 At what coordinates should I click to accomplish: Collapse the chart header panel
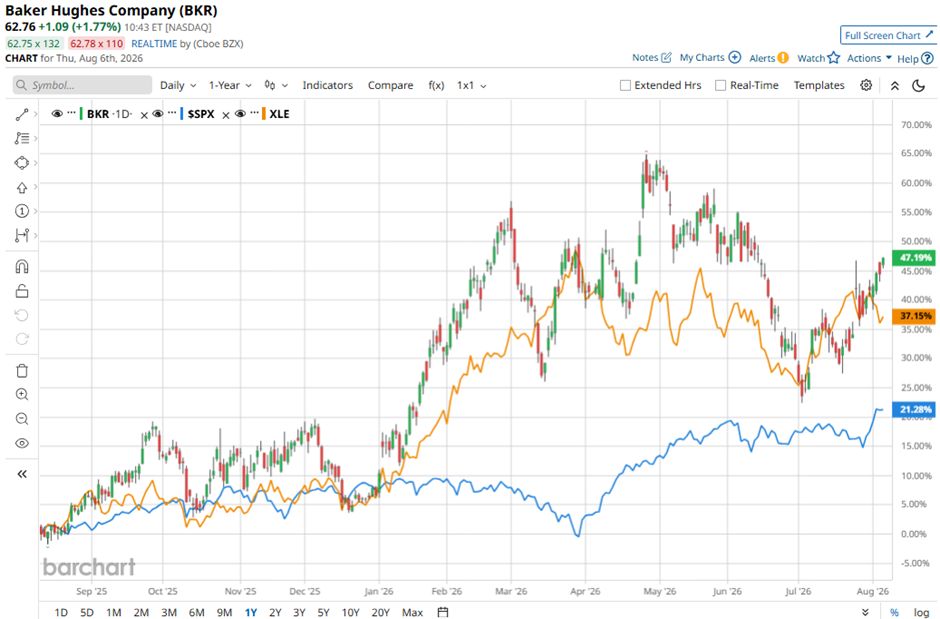(x=894, y=86)
